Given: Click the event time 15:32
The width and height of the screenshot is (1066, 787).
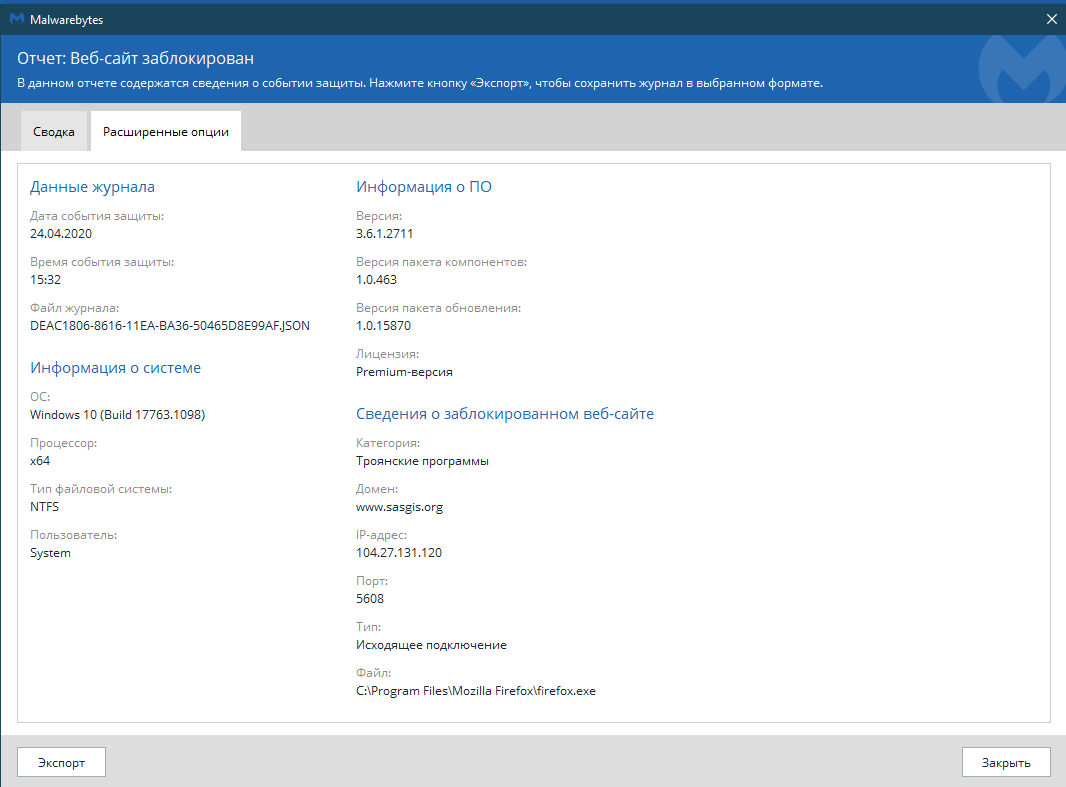Looking at the screenshot, I should (x=45, y=280).
